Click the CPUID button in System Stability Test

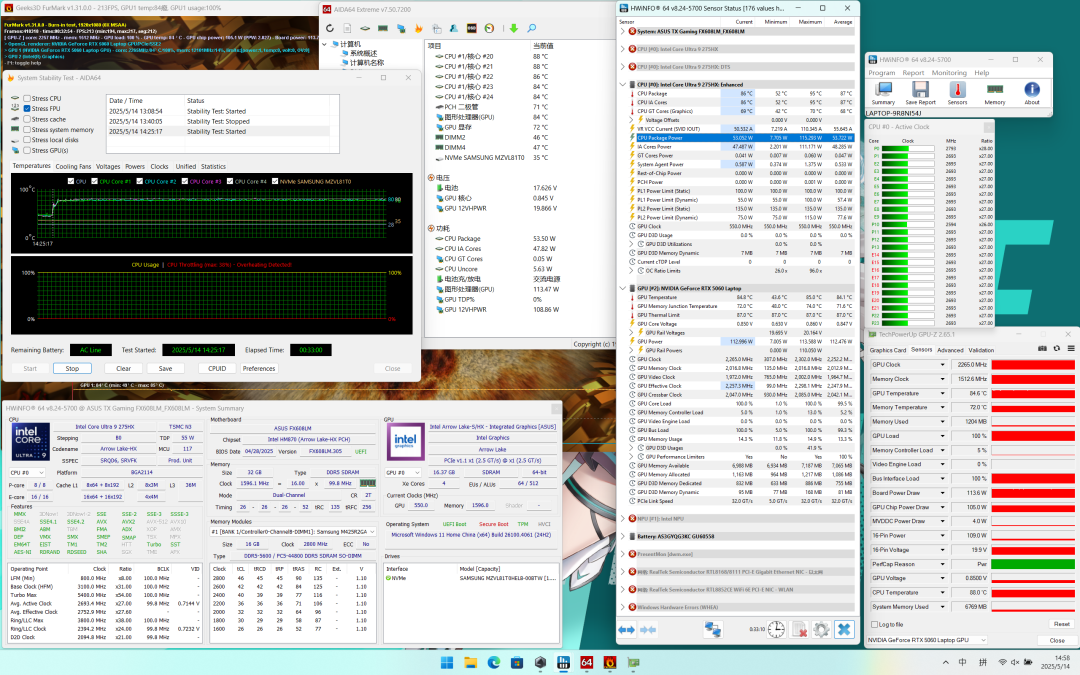pyautogui.click(x=217, y=368)
